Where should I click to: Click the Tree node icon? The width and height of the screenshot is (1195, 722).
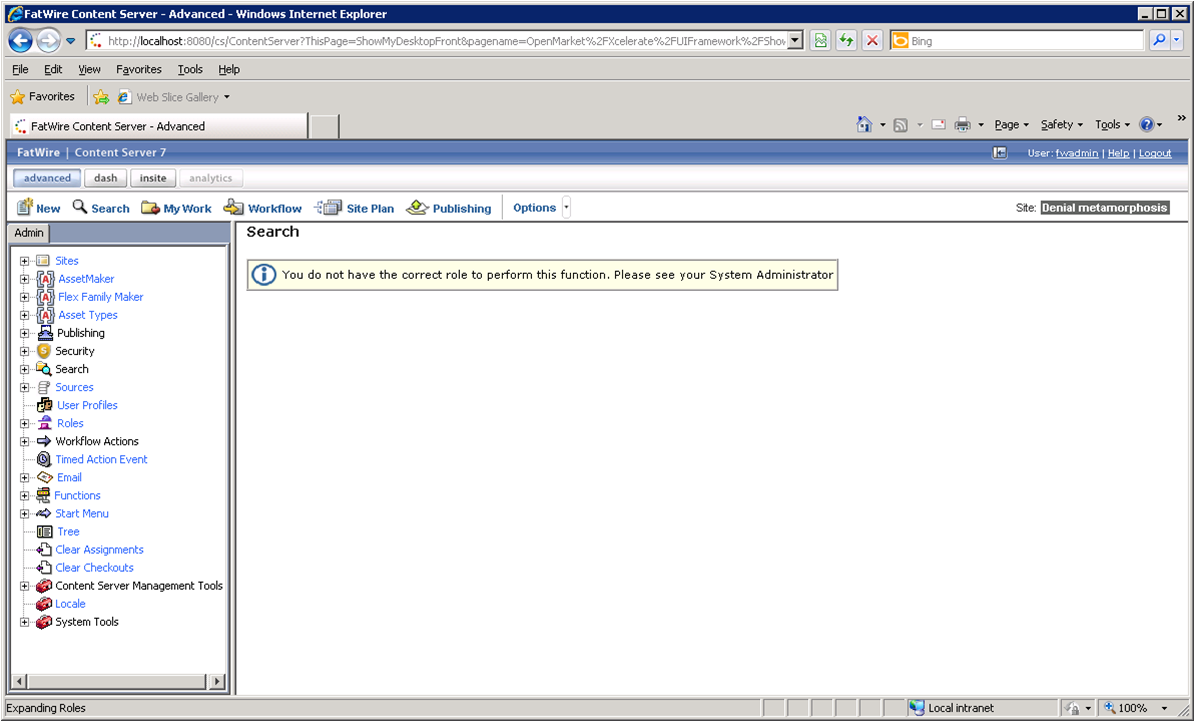point(45,531)
